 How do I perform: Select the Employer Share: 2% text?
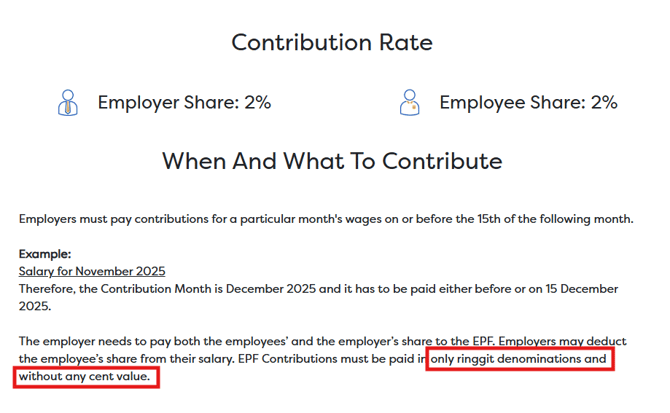184,102
